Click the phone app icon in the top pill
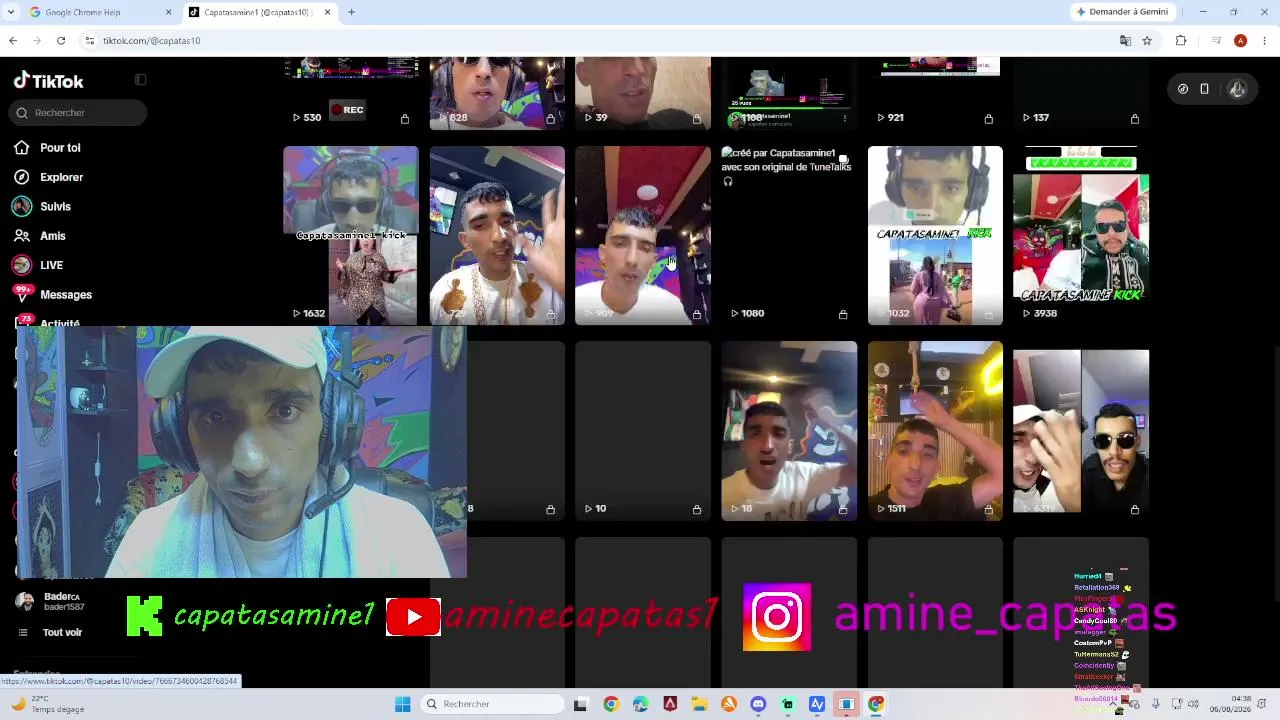Viewport: 1280px width, 720px height. [1205, 89]
